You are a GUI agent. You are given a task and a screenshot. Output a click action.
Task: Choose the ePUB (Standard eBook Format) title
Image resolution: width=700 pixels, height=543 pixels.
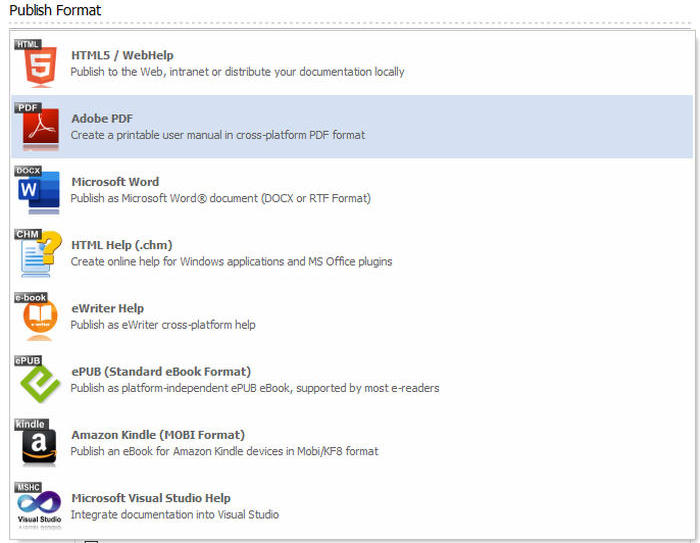[161, 372]
